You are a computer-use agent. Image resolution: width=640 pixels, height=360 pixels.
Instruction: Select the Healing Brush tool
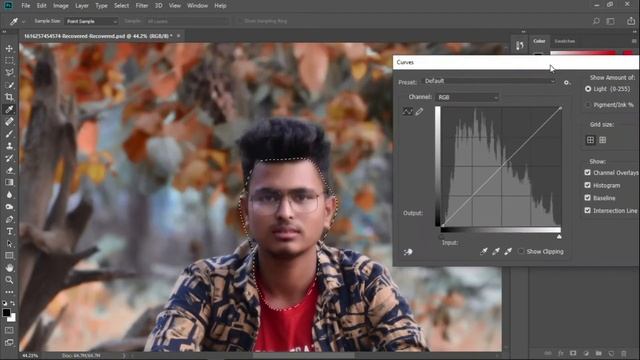(x=9, y=122)
